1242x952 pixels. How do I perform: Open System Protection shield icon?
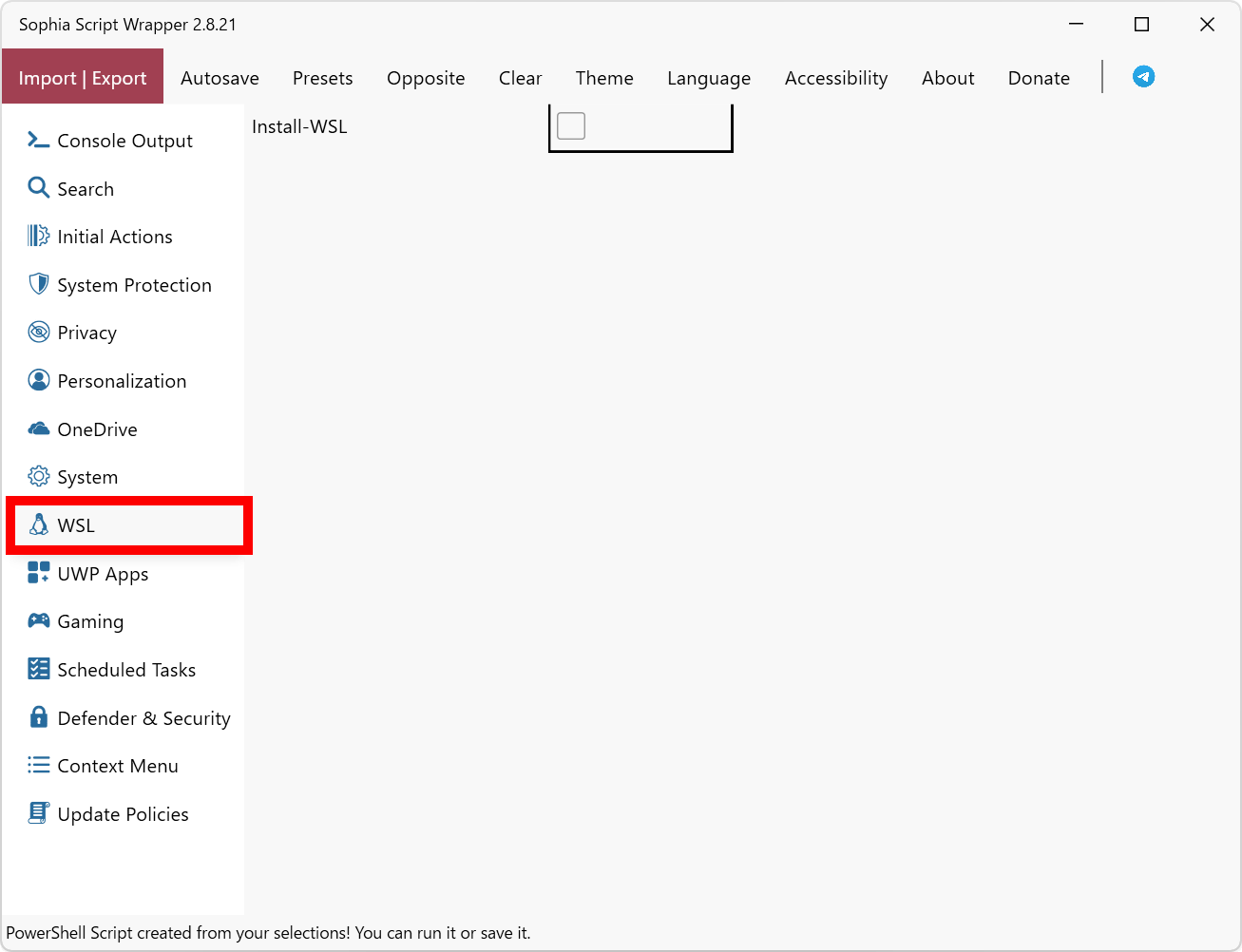coord(38,284)
